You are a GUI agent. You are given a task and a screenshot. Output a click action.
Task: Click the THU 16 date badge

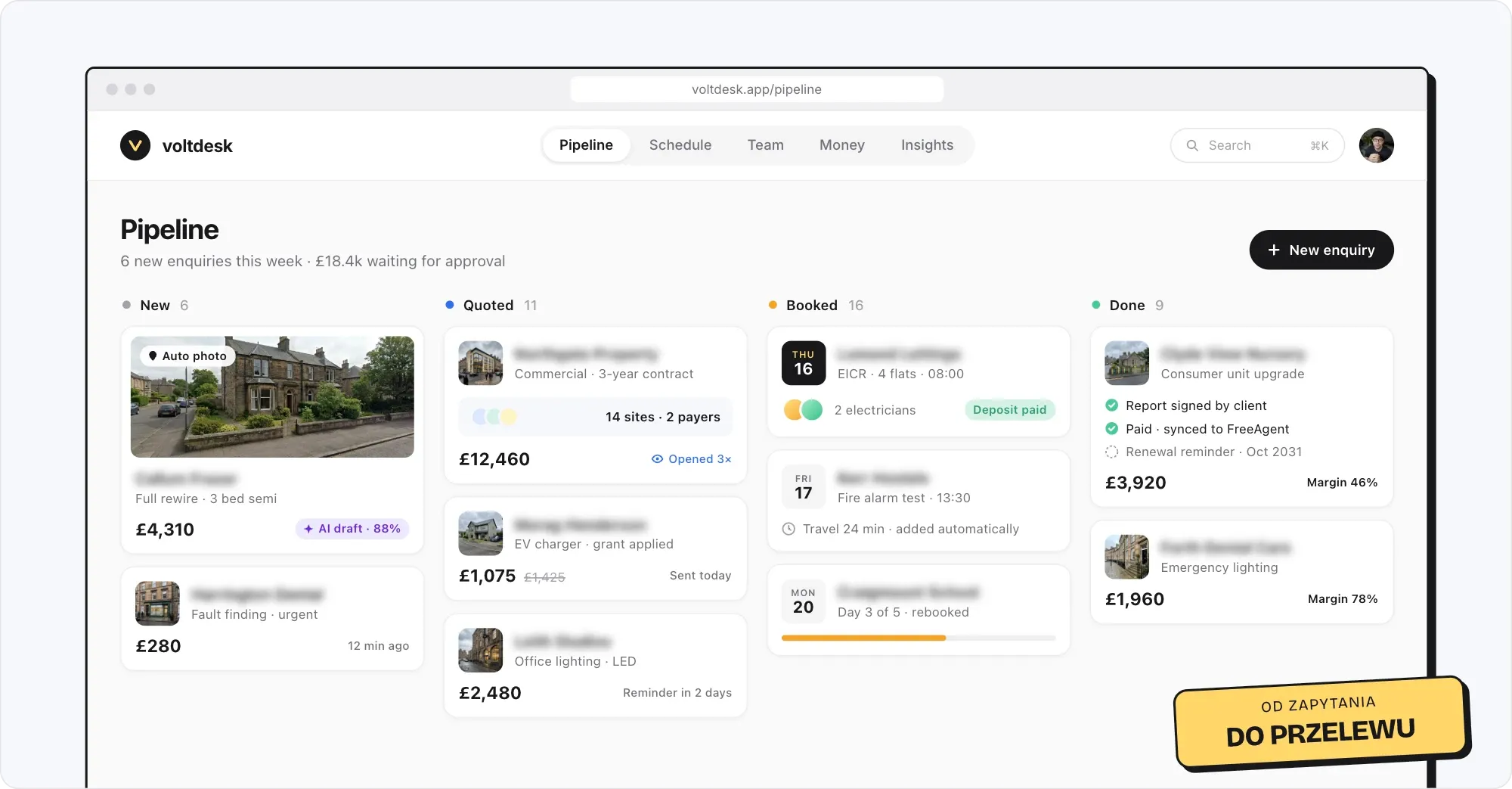[803, 363]
